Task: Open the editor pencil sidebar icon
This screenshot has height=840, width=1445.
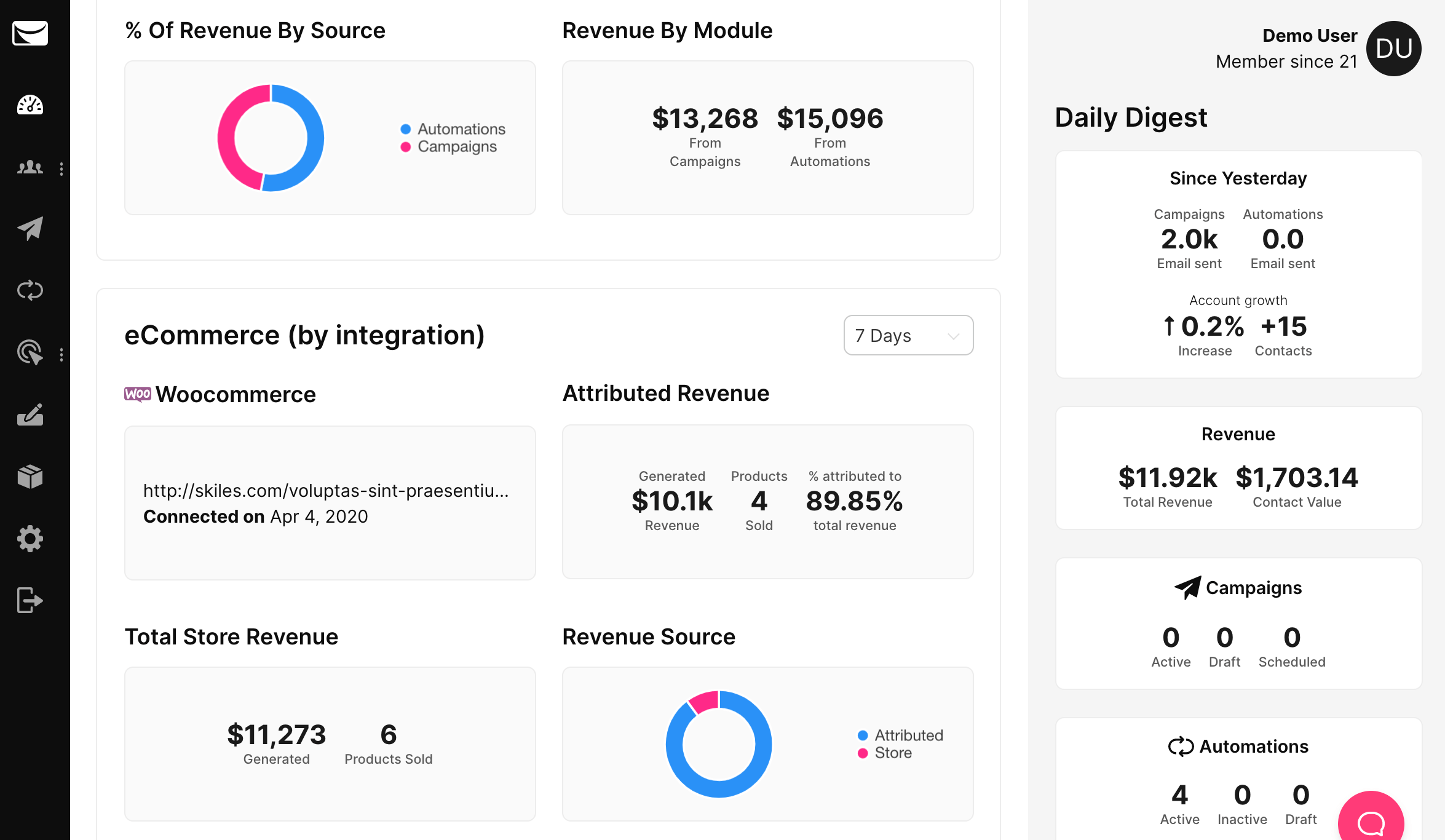Action: [30, 415]
